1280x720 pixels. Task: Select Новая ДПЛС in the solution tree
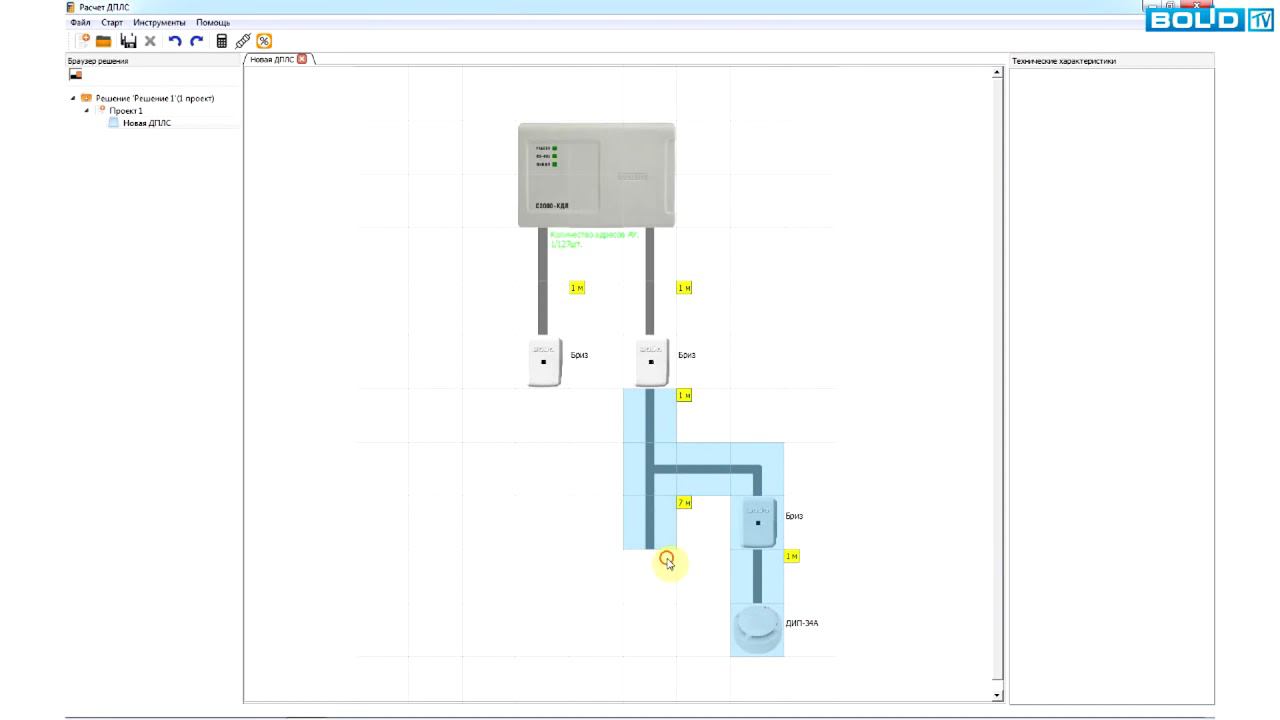point(147,123)
